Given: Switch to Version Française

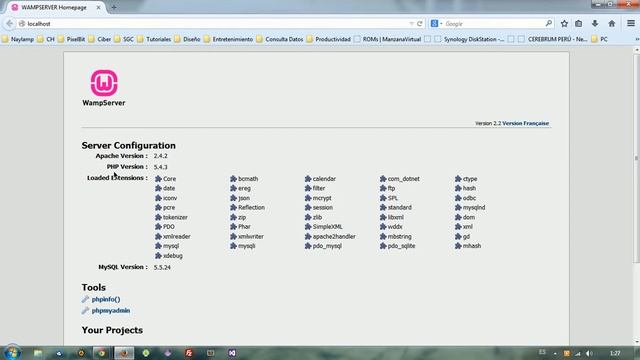Looking at the screenshot, I should [x=525, y=123].
